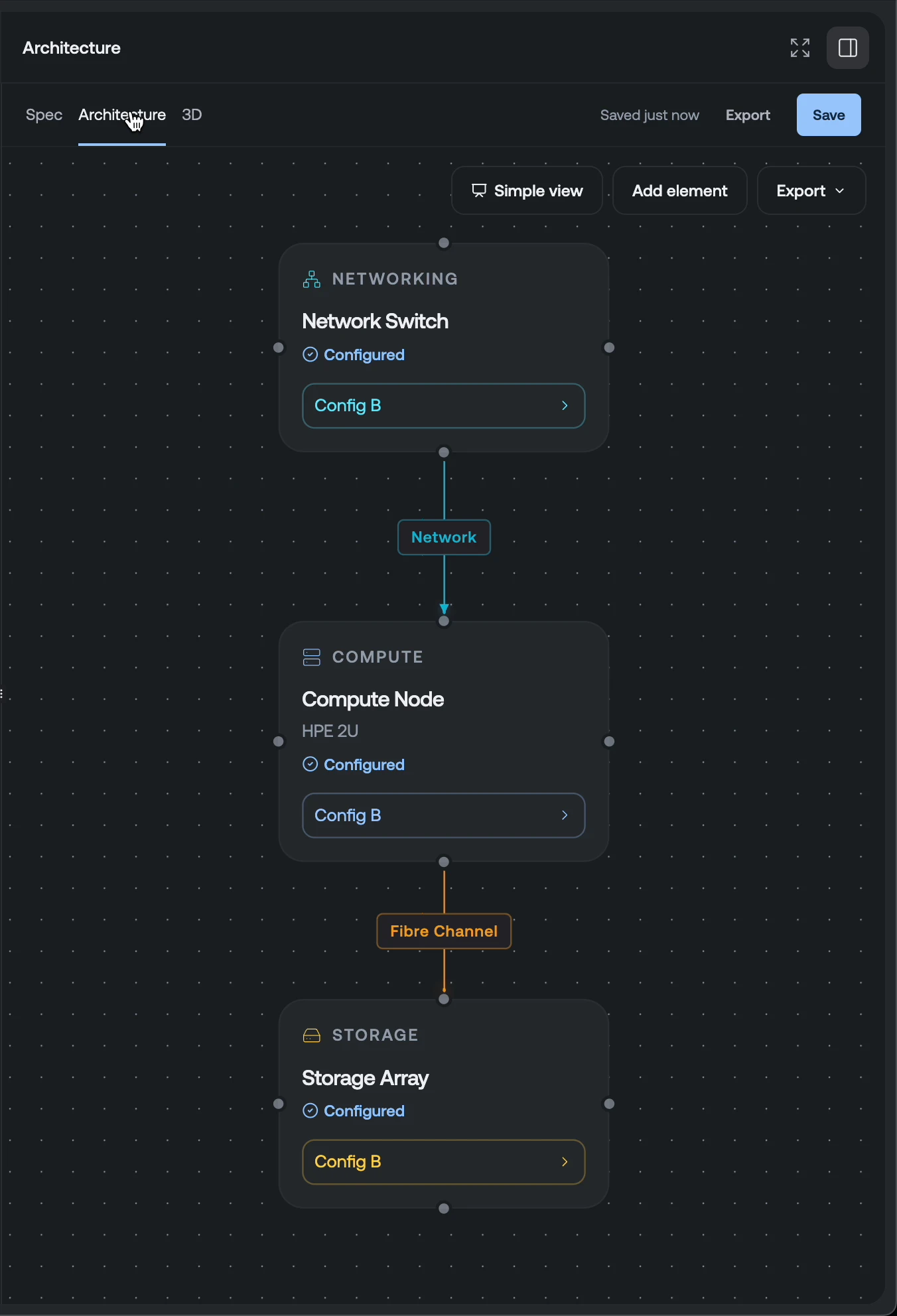
Task: Click the Saved just now status
Action: coord(650,115)
